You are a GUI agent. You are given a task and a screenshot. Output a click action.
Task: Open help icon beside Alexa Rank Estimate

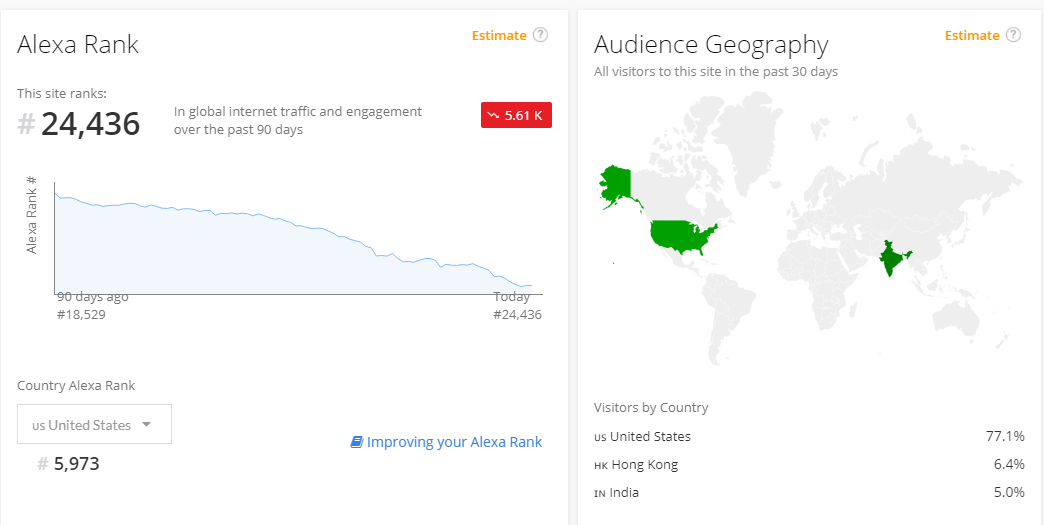tap(541, 35)
